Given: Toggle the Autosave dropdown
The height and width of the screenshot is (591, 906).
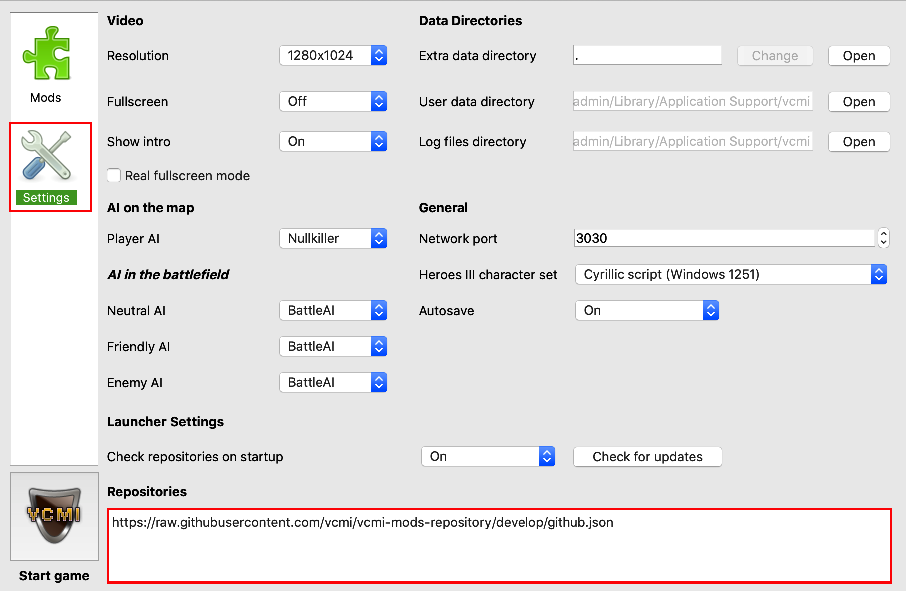Looking at the screenshot, I should pos(647,311).
